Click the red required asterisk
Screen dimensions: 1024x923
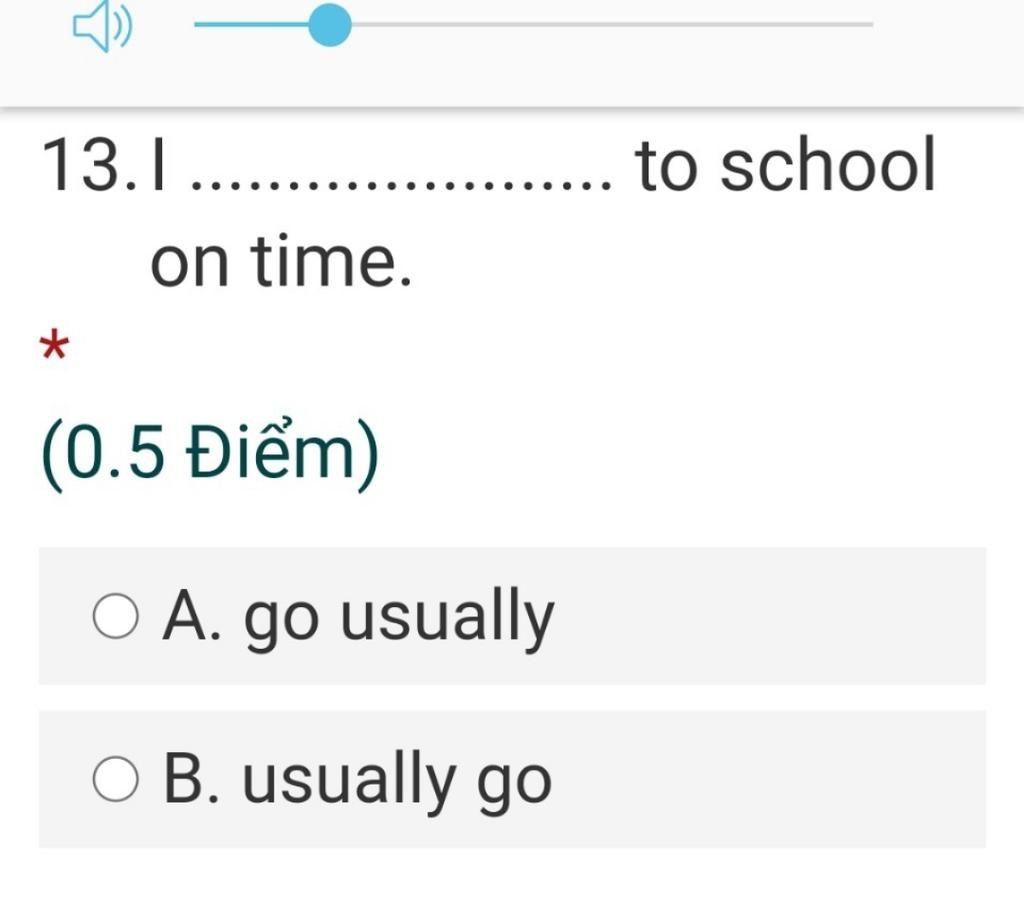pyautogui.click(x=54, y=349)
